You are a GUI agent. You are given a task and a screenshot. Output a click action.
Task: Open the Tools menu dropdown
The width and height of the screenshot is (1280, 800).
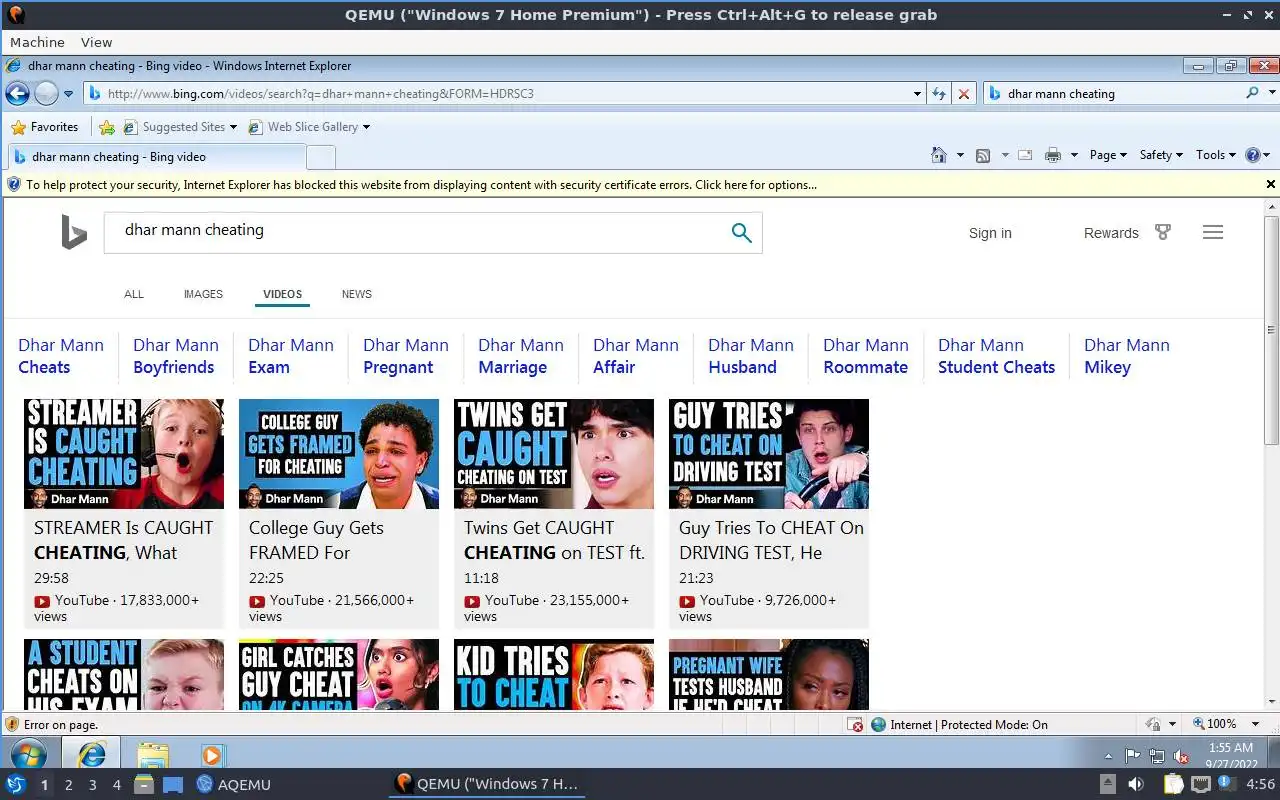click(x=1215, y=155)
